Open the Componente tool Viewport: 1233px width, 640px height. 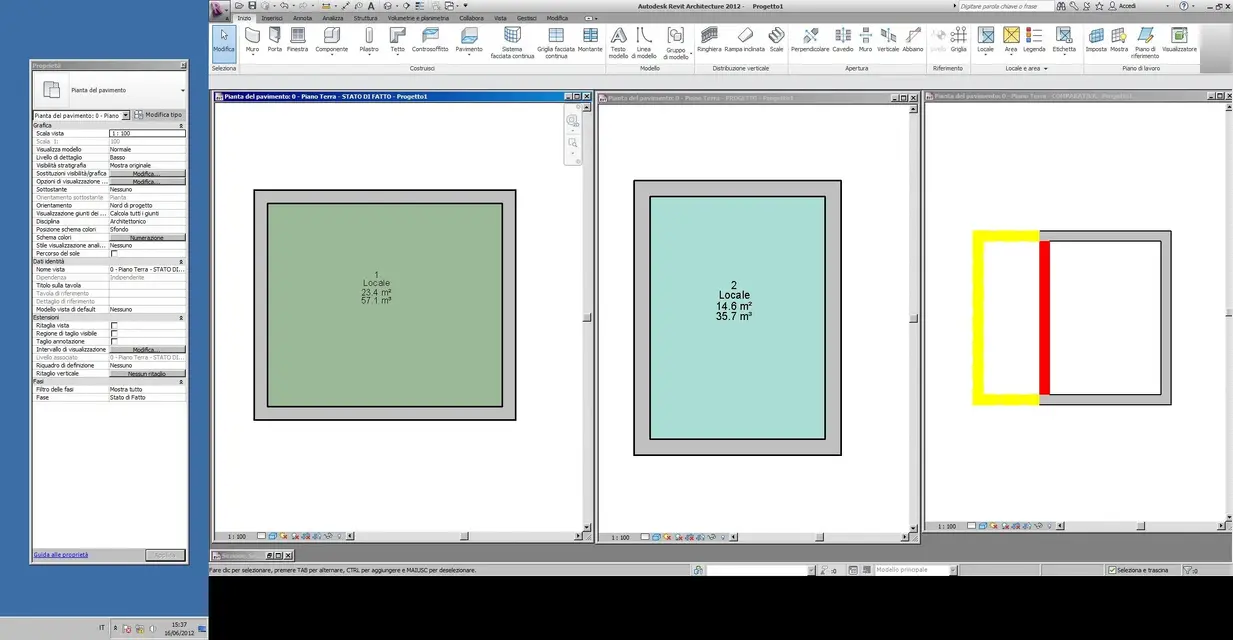tap(332, 40)
